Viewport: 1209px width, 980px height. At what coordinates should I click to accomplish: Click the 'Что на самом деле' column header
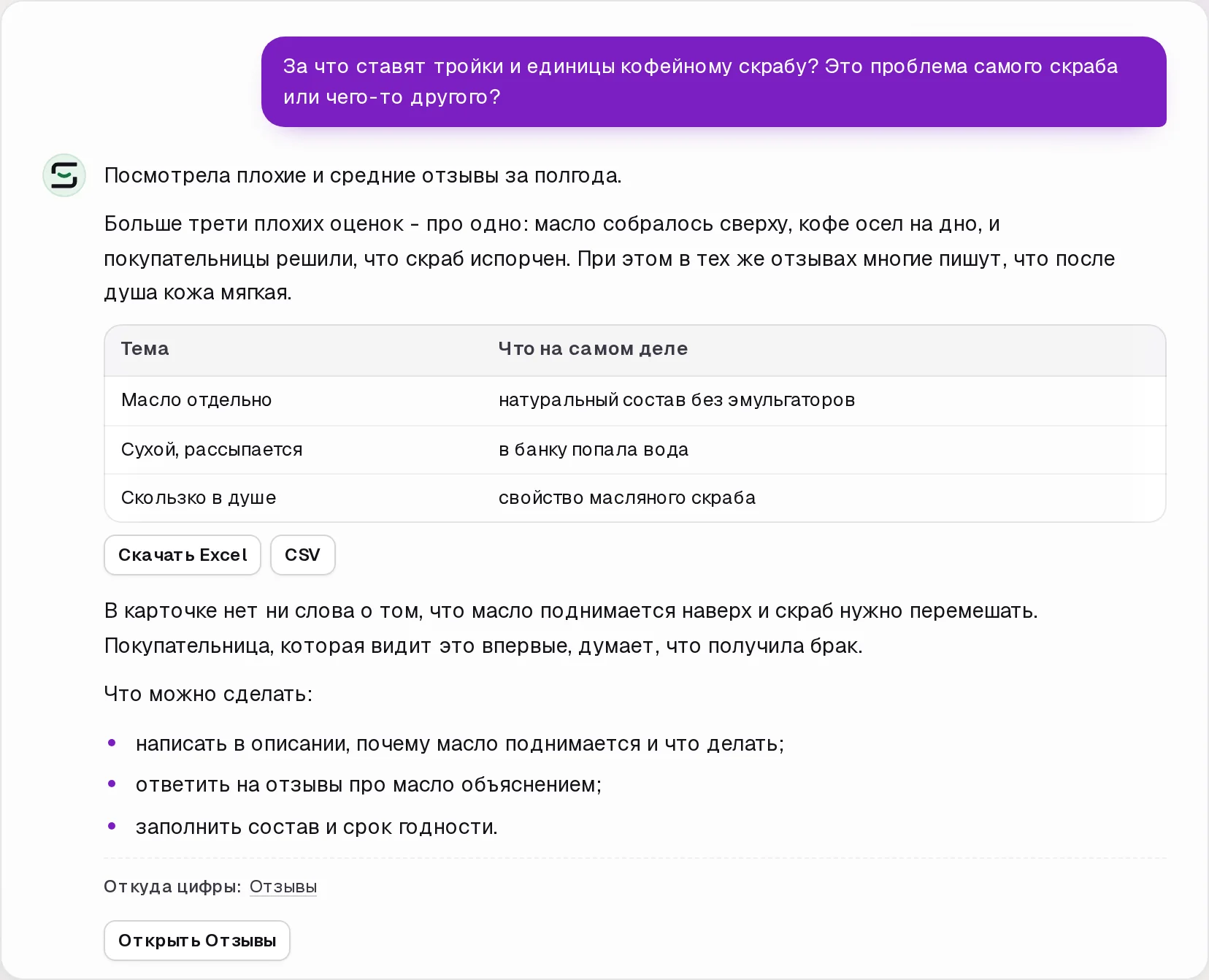coord(593,349)
